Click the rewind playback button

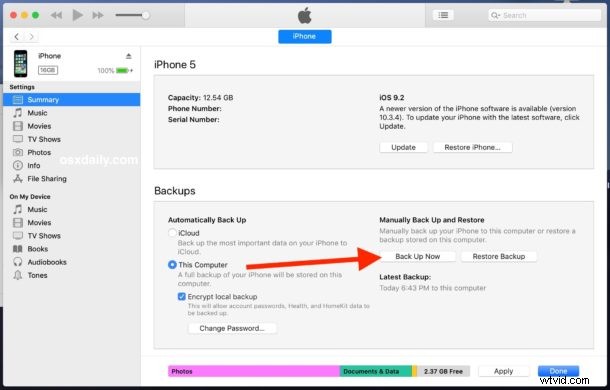[x=56, y=15]
